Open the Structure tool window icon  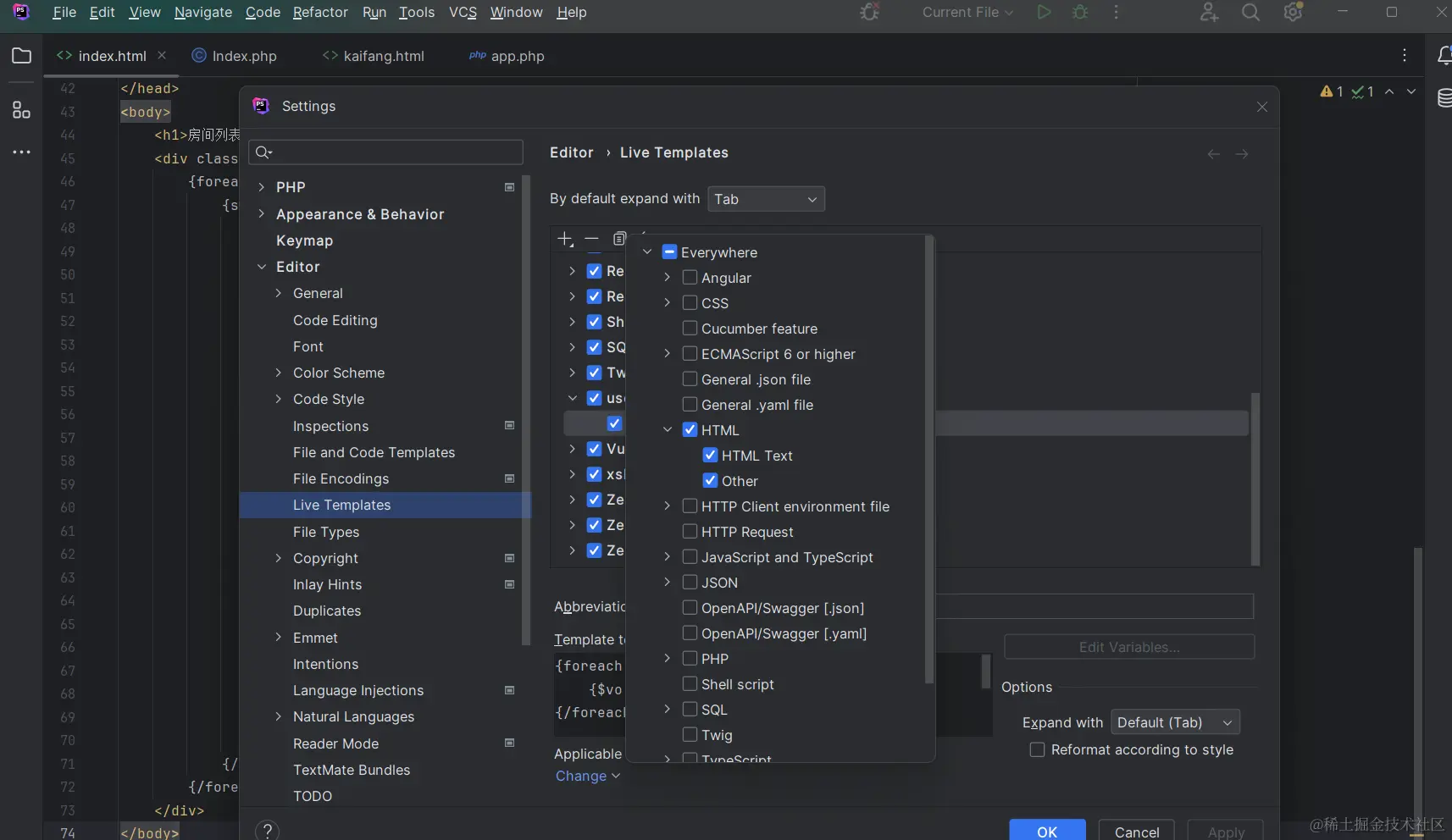[22, 110]
